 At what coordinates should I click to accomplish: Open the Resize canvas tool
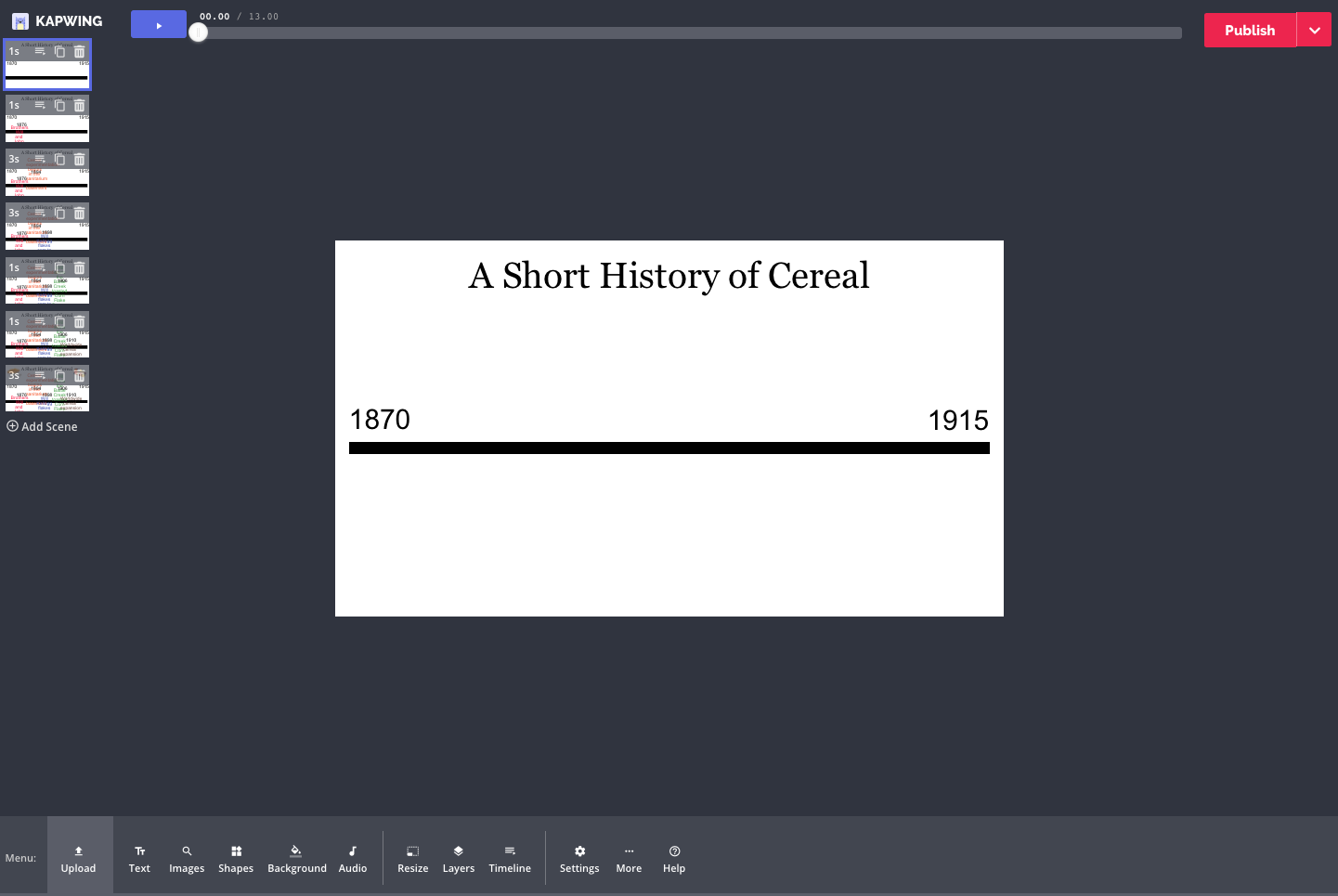[413, 859]
